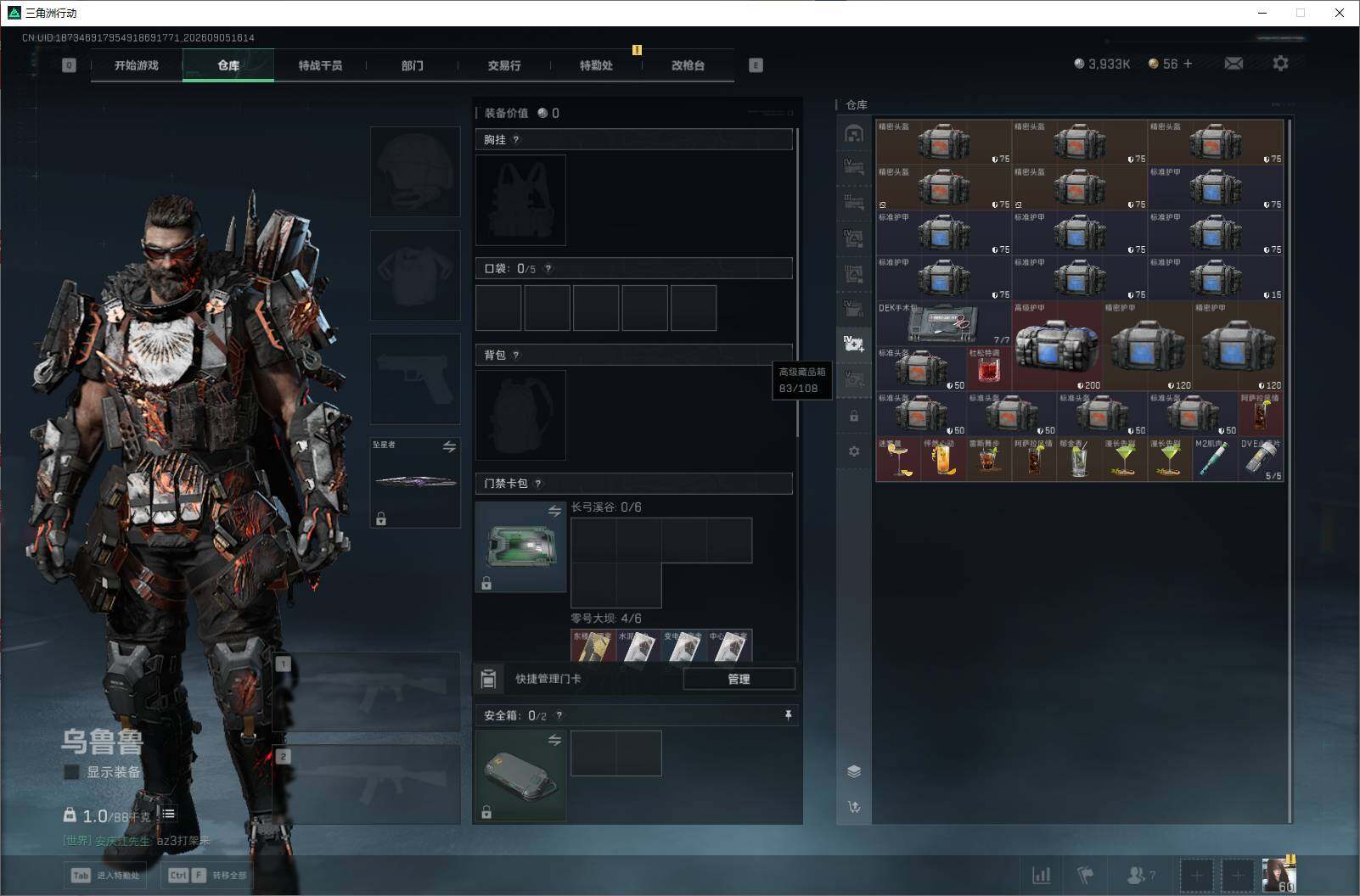Screen dimensions: 1360x896
Task: Click the auto-sort icon at sidebar bottom
Action: [x=854, y=807]
